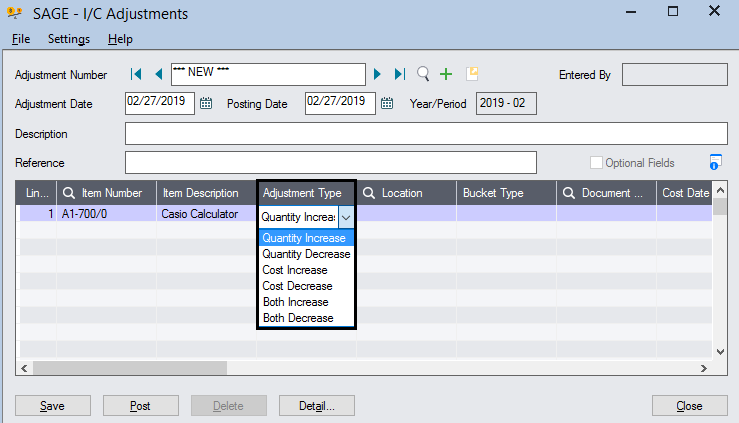The height and width of the screenshot is (423, 739).
Task: Click the Casio Calculator description cell
Action: [206, 213]
